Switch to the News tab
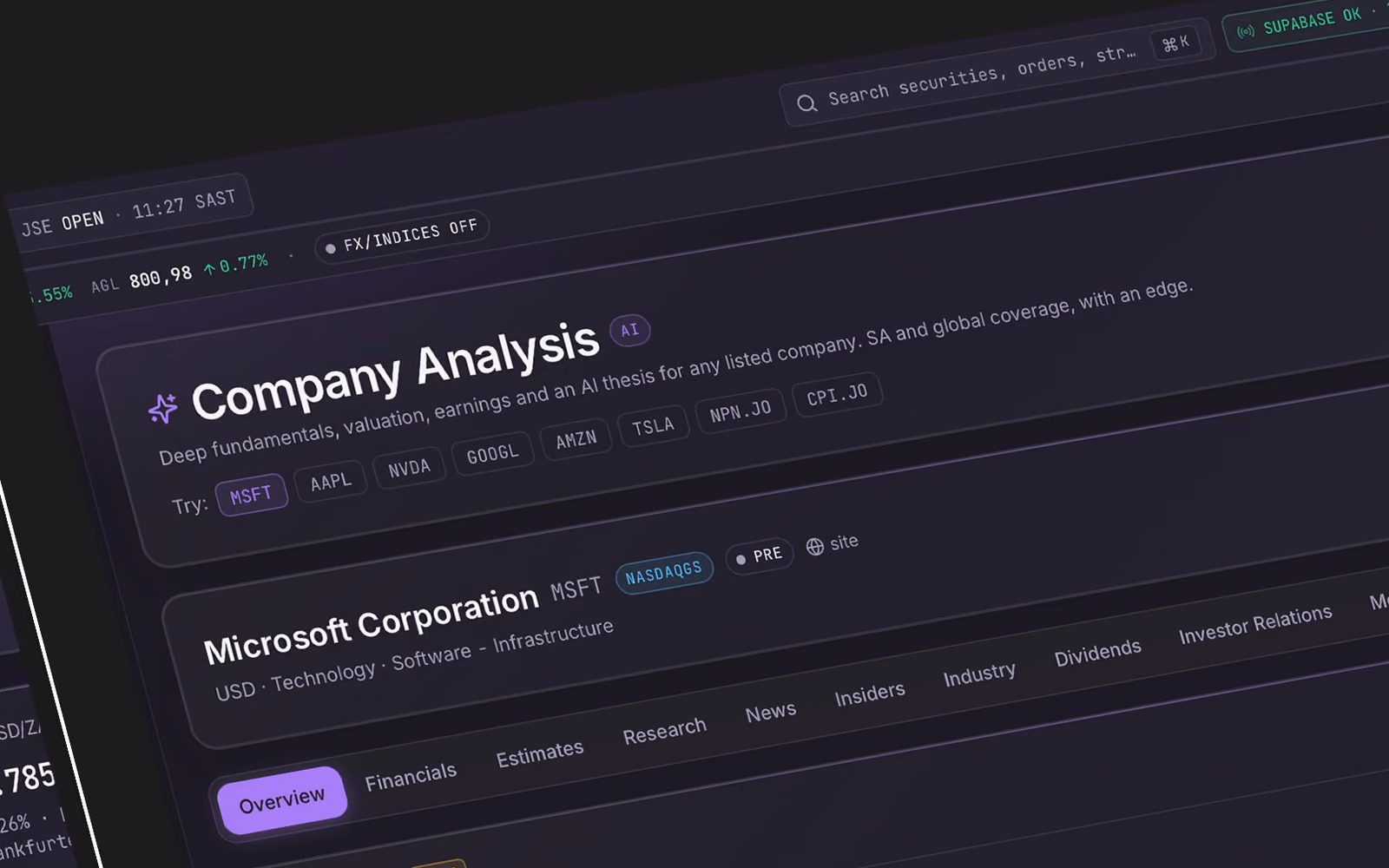 tap(771, 713)
